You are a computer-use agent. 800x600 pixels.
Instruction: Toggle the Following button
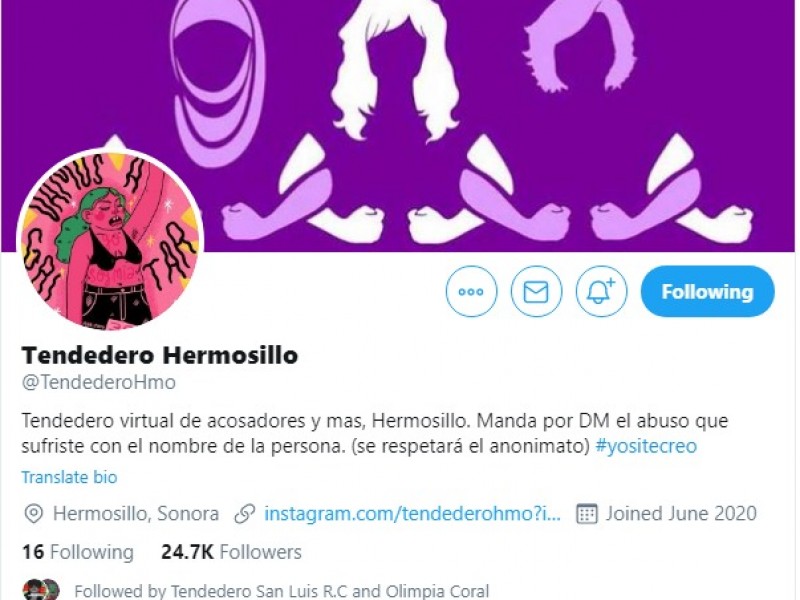click(707, 291)
